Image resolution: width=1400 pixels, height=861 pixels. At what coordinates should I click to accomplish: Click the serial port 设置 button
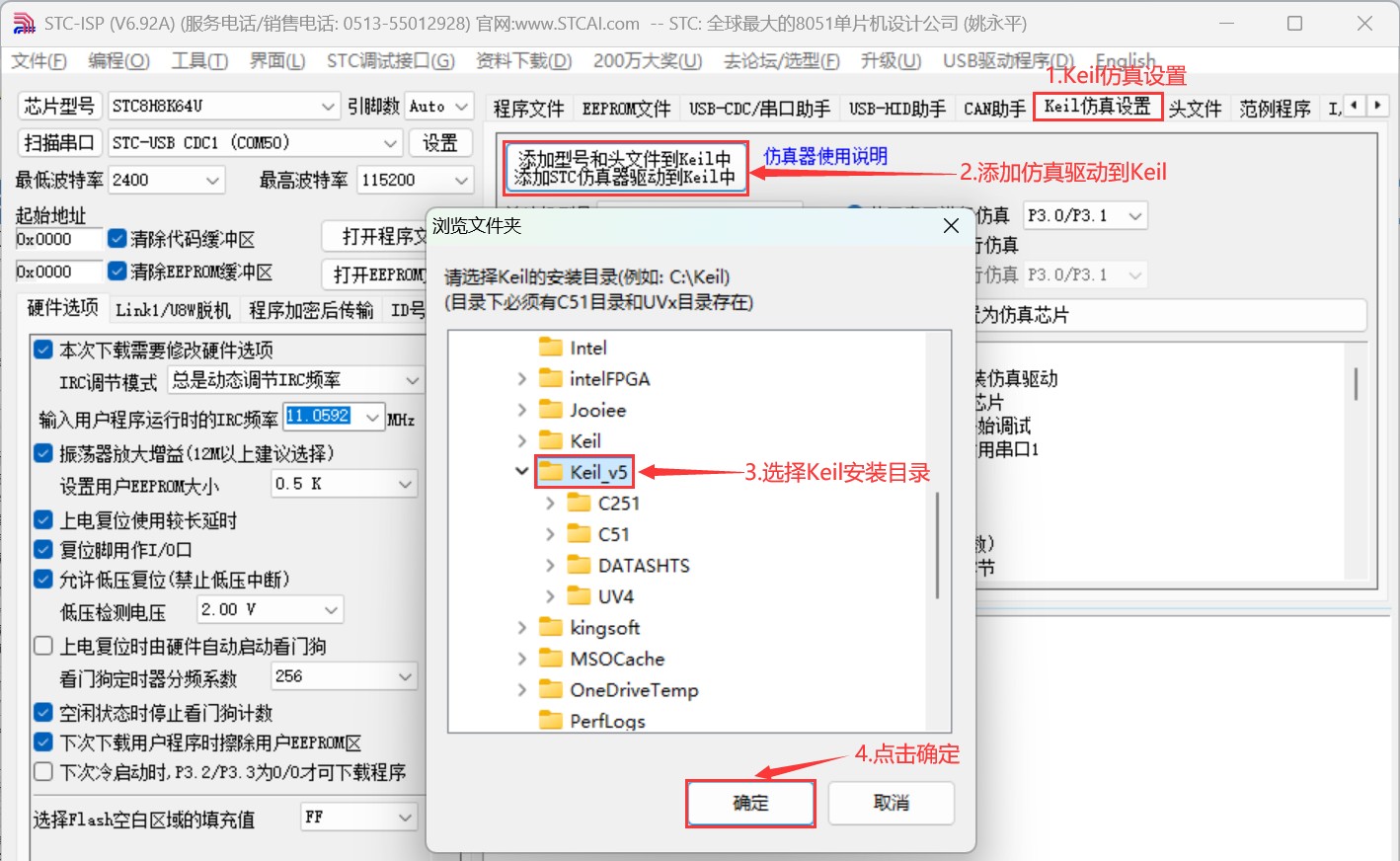point(439,143)
